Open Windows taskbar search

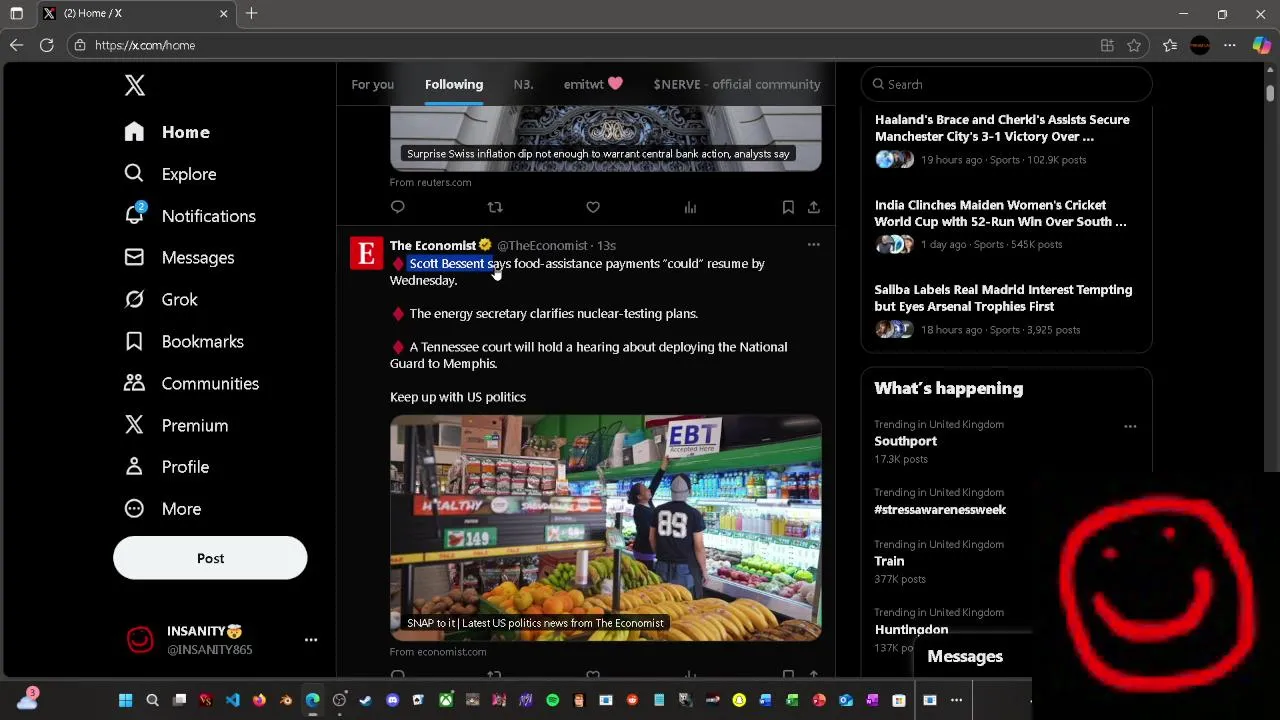153,701
